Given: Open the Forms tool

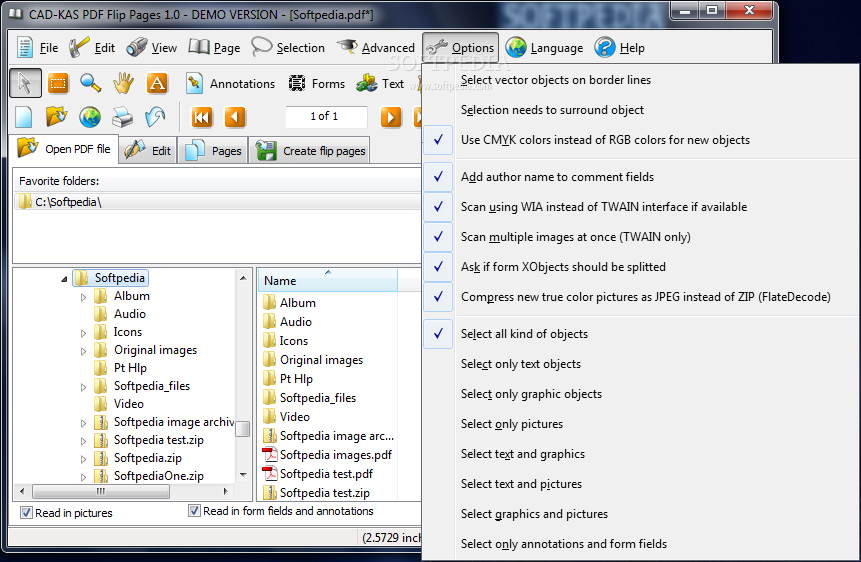Looking at the screenshot, I should click(317, 84).
